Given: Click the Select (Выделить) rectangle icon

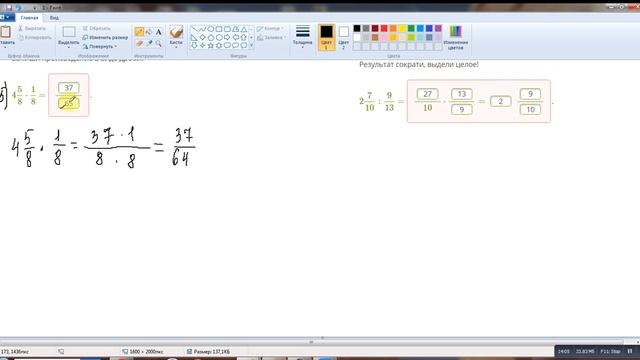Looking at the screenshot, I should pos(69,32).
